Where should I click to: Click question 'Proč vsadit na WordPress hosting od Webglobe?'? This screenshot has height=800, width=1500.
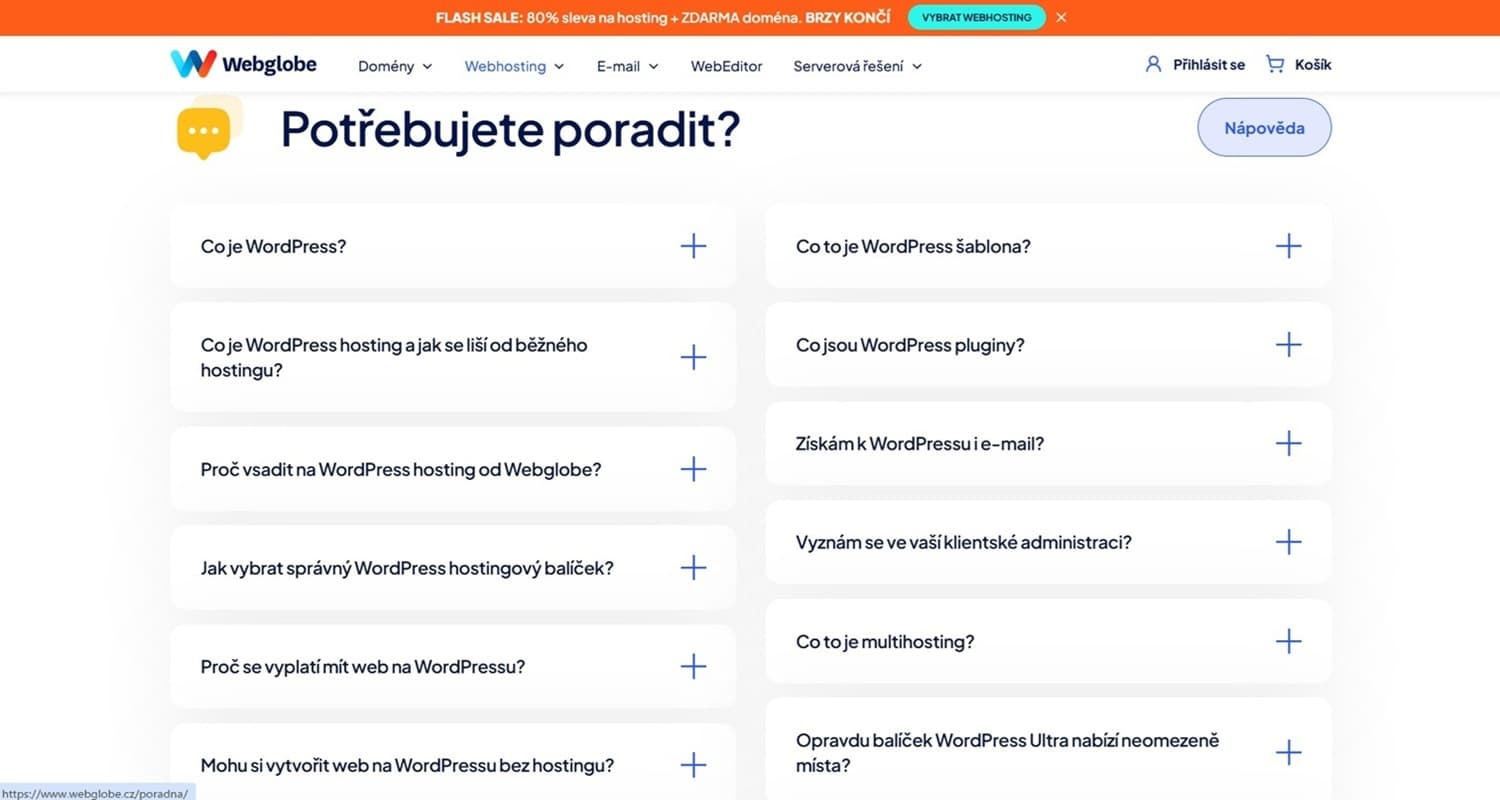[x=401, y=469]
